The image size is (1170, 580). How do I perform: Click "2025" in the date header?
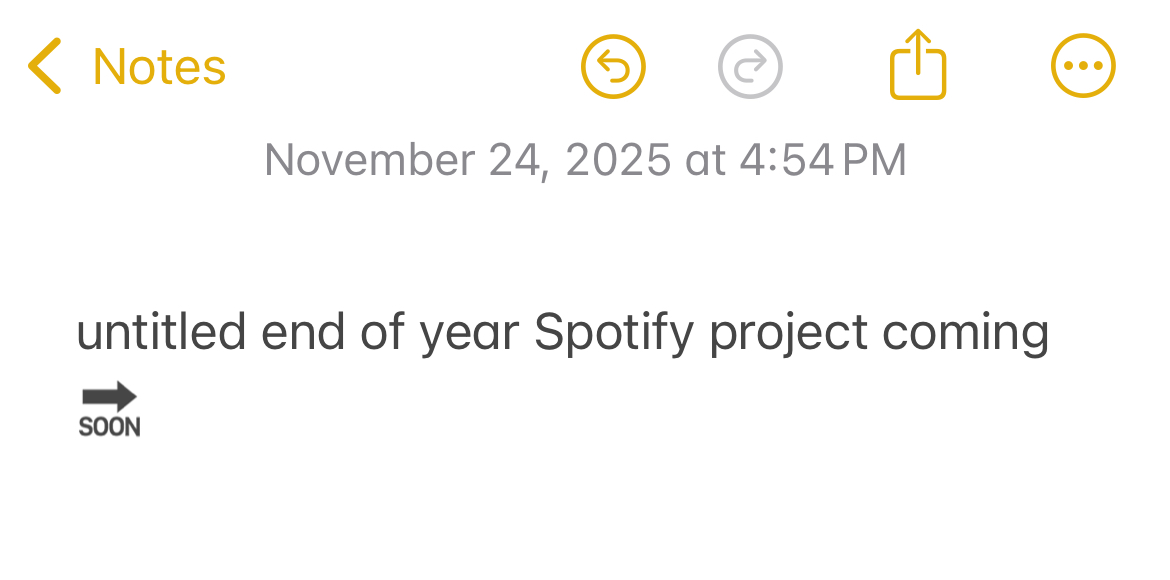tap(618, 160)
